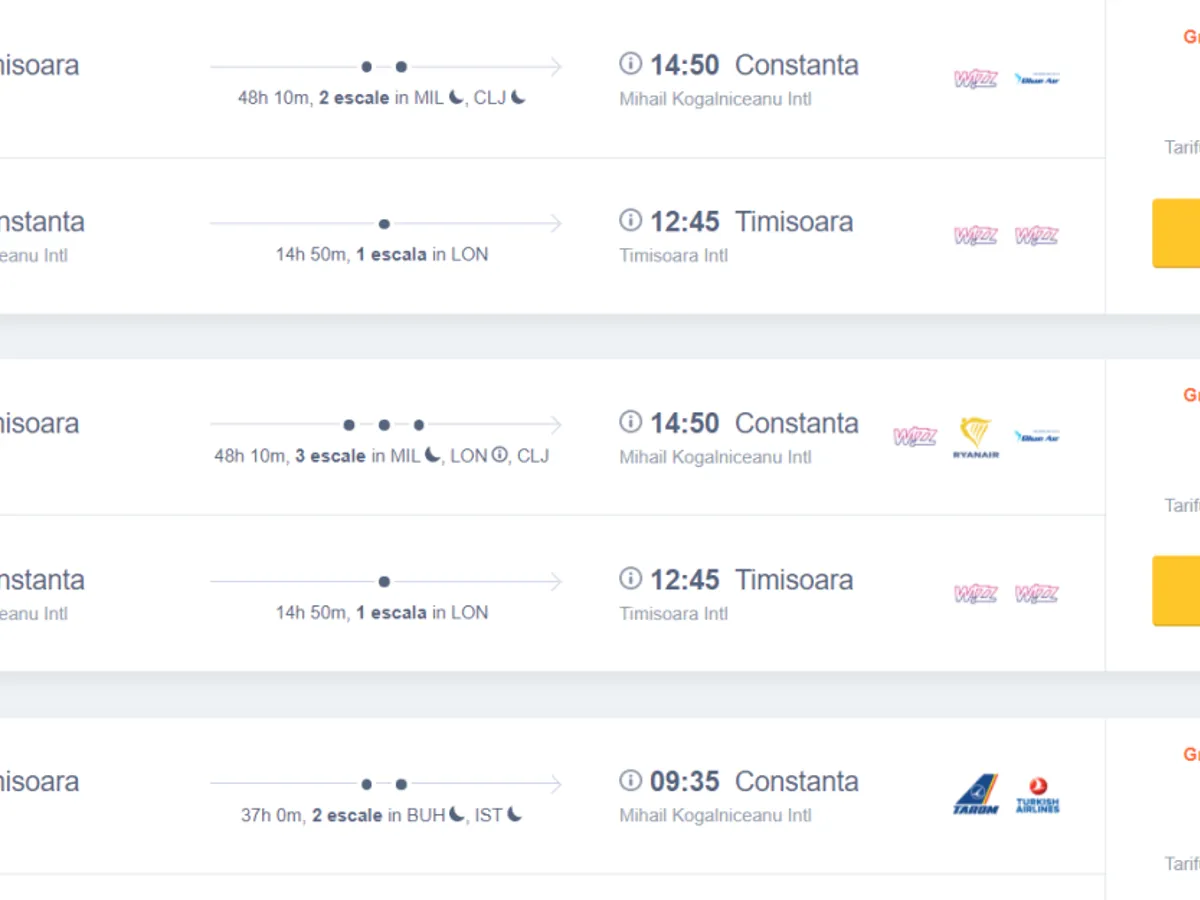Click the TAROM airline logo
1200x900 pixels.
[x=975, y=794]
